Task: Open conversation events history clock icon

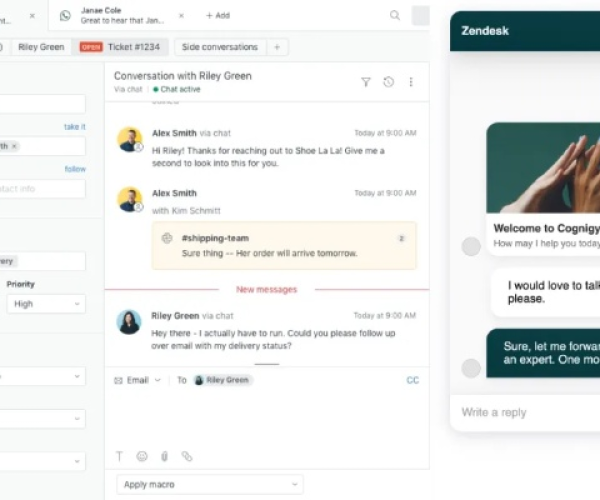Action: (x=388, y=82)
